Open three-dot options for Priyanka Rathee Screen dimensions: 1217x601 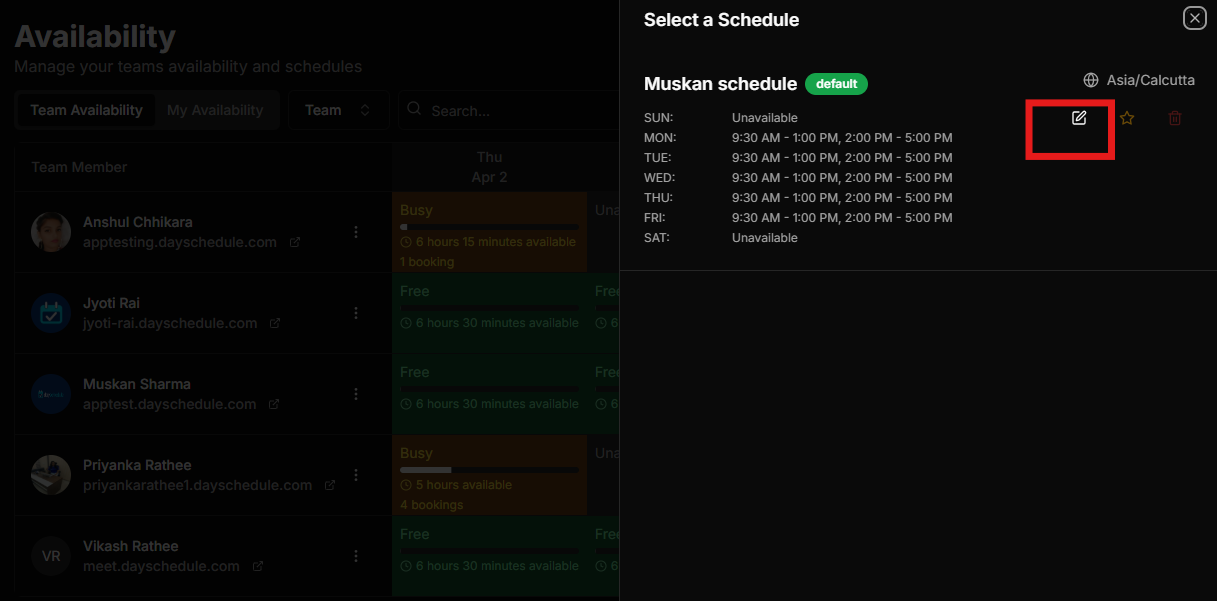(x=356, y=475)
